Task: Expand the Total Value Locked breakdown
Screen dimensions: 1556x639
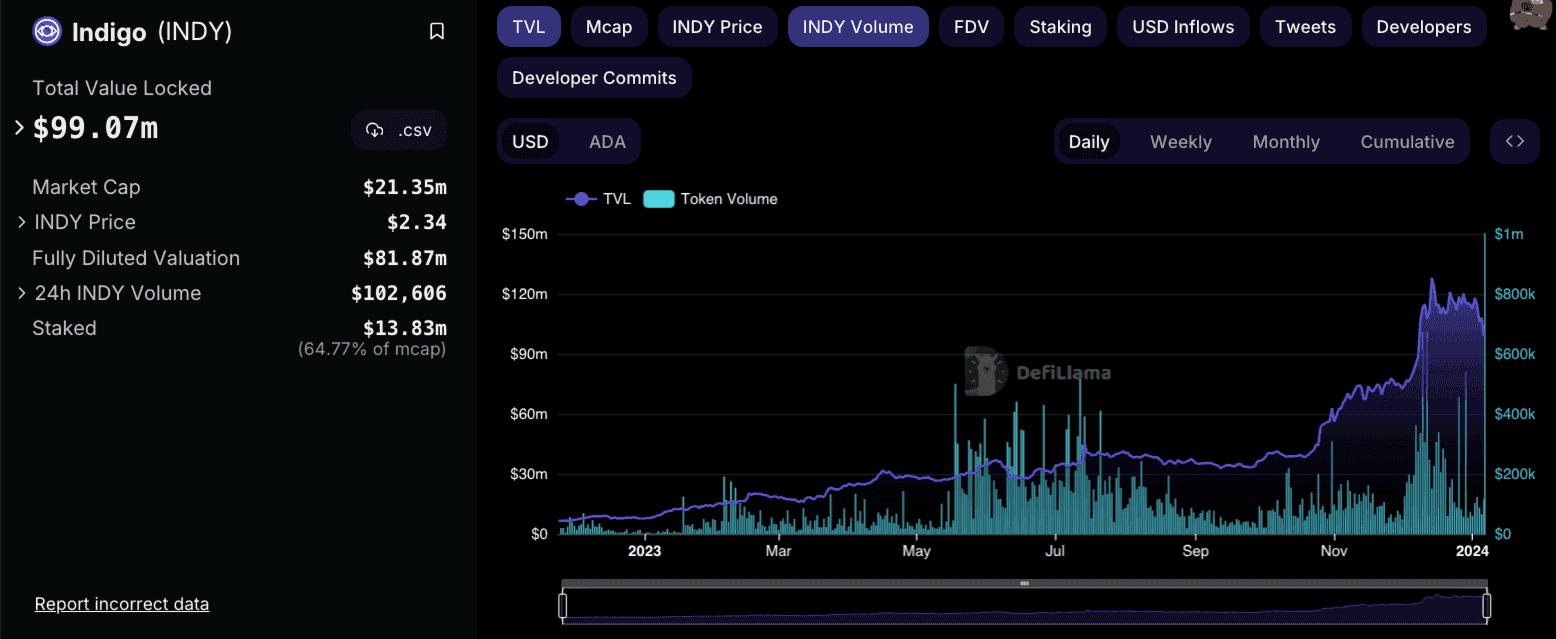Action: [x=19, y=128]
